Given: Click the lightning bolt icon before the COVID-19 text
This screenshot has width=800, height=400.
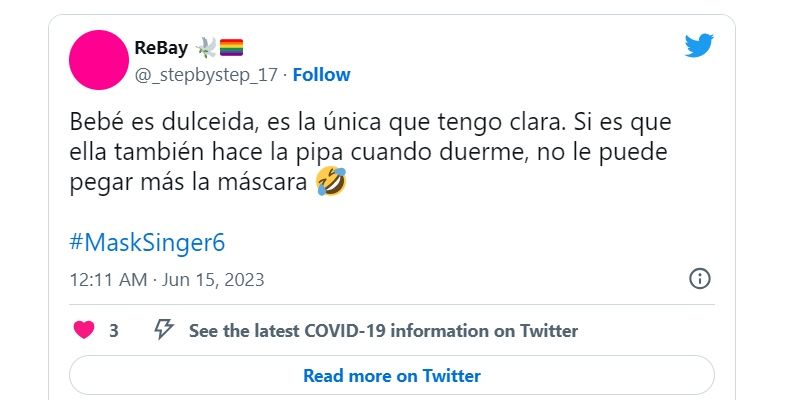Looking at the screenshot, I should pyautogui.click(x=164, y=330).
